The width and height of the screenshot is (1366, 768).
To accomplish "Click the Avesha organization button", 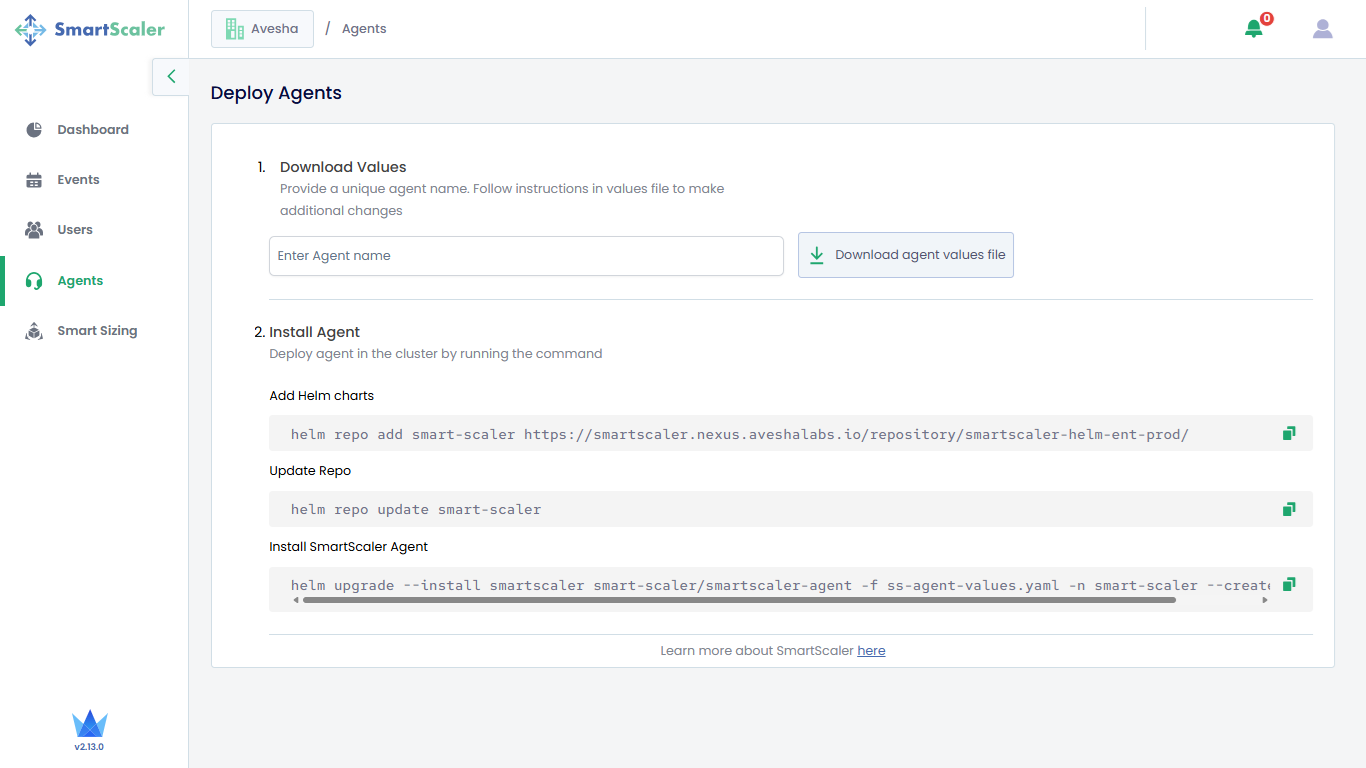I will click(x=262, y=29).
